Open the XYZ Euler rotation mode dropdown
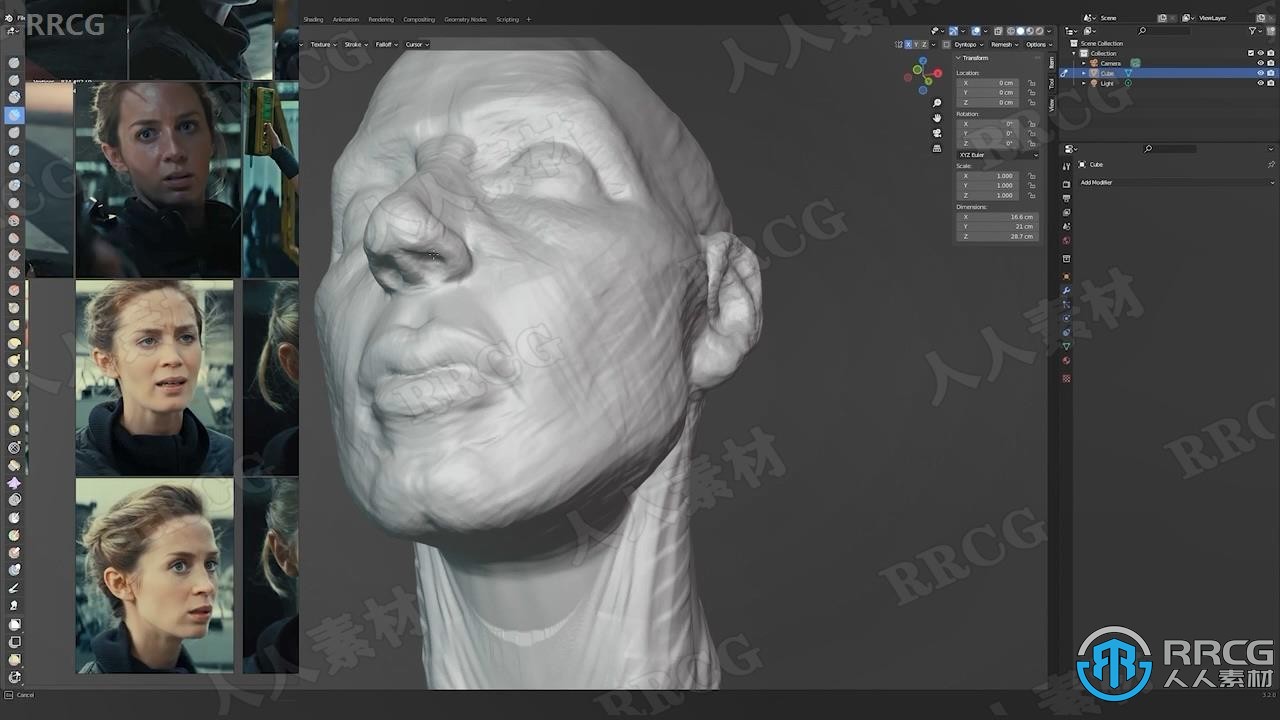The image size is (1280, 720). (997, 155)
